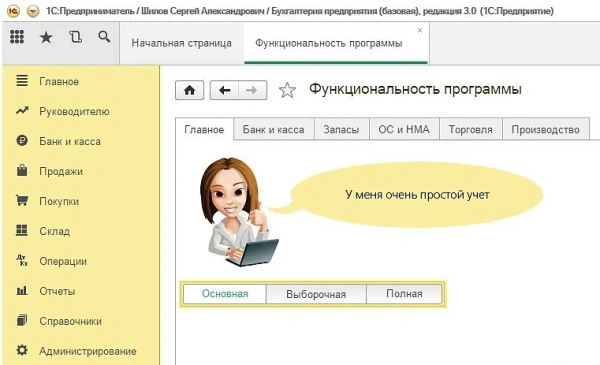This screenshot has height=365, width=600.
Task: Open the Операции section
Action: point(81,261)
